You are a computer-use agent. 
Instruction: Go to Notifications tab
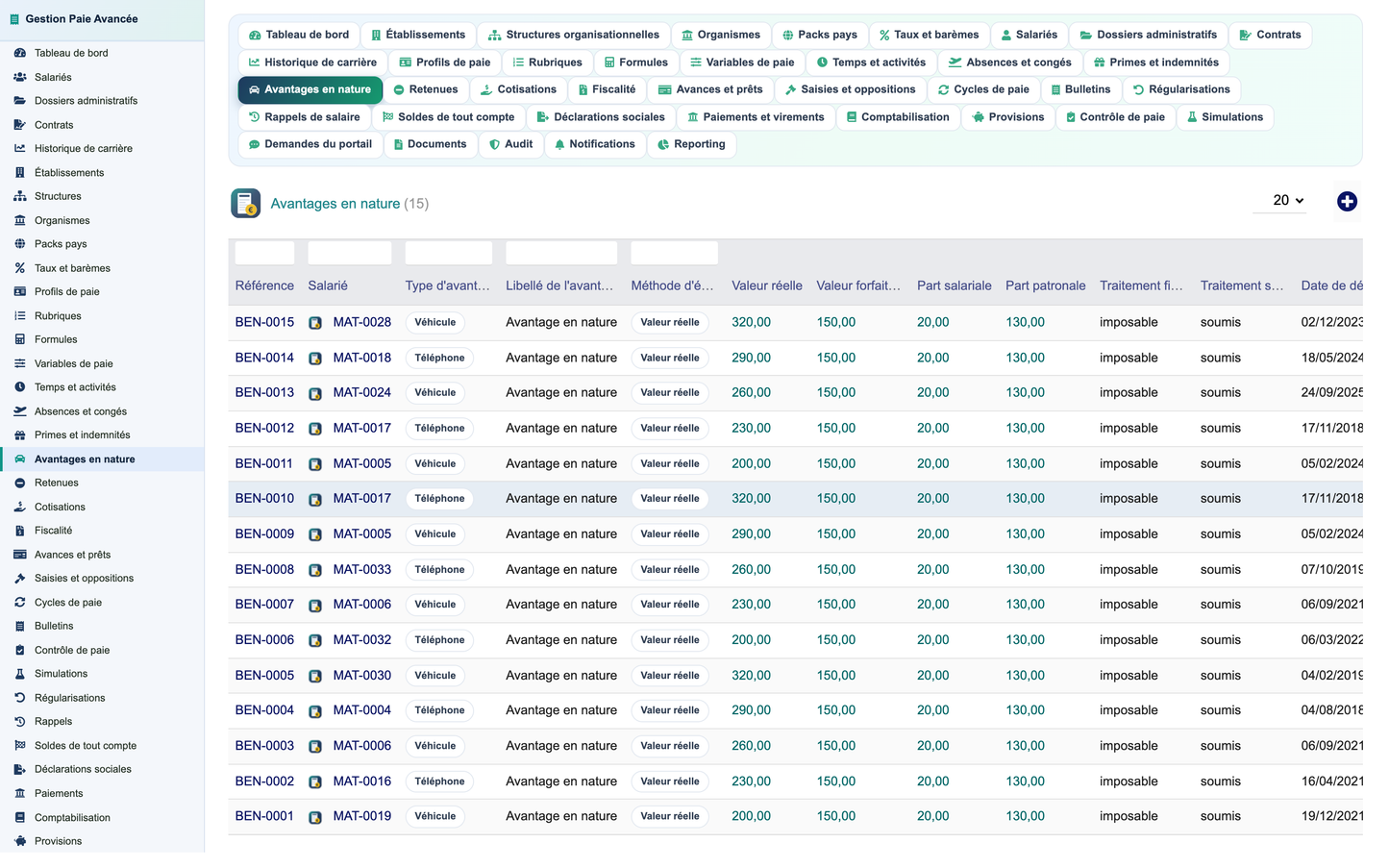click(x=595, y=144)
